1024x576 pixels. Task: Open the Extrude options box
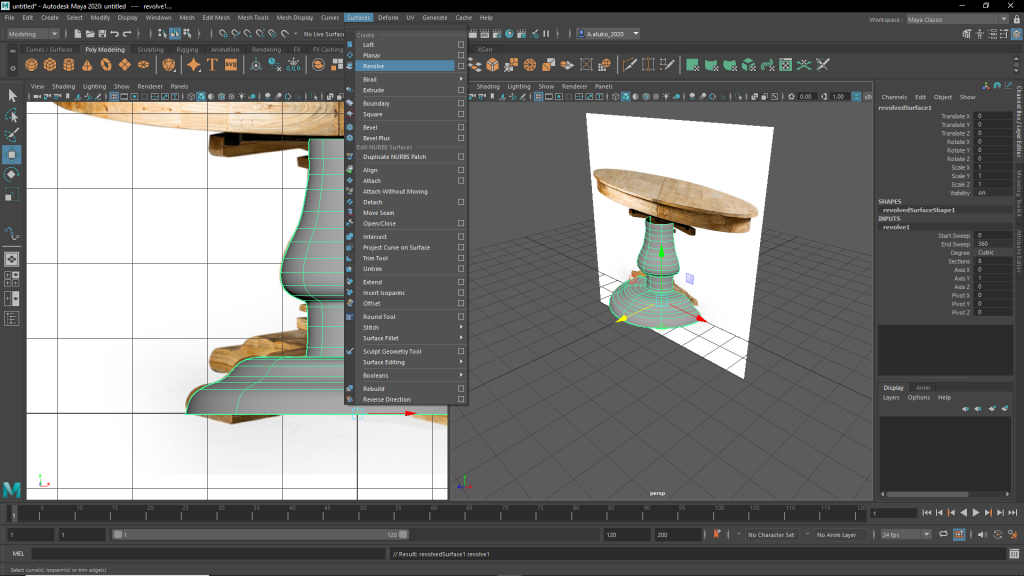460,90
